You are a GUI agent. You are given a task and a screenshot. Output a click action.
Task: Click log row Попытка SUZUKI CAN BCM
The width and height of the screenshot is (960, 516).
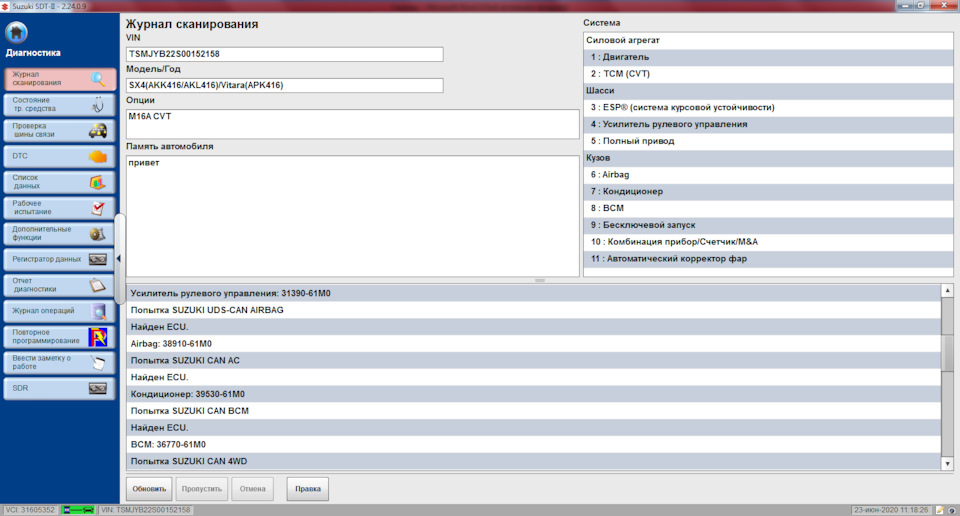(x=533, y=411)
